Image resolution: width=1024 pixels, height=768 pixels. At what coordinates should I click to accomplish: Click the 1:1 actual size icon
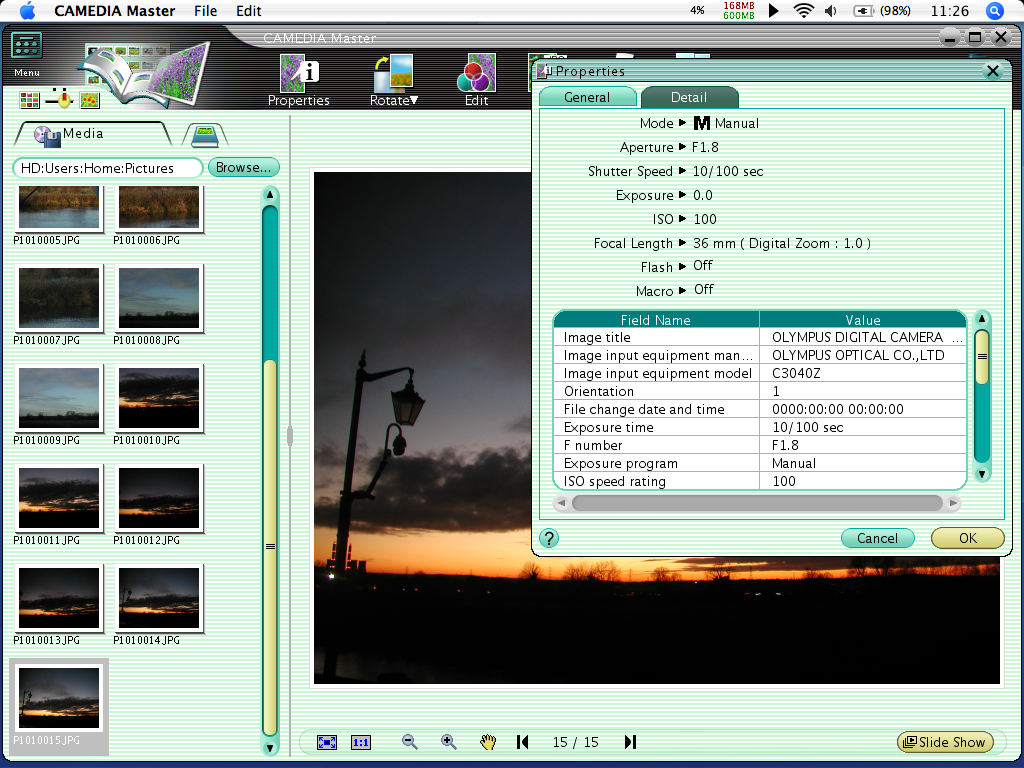pyautogui.click(x=360, y=742)
